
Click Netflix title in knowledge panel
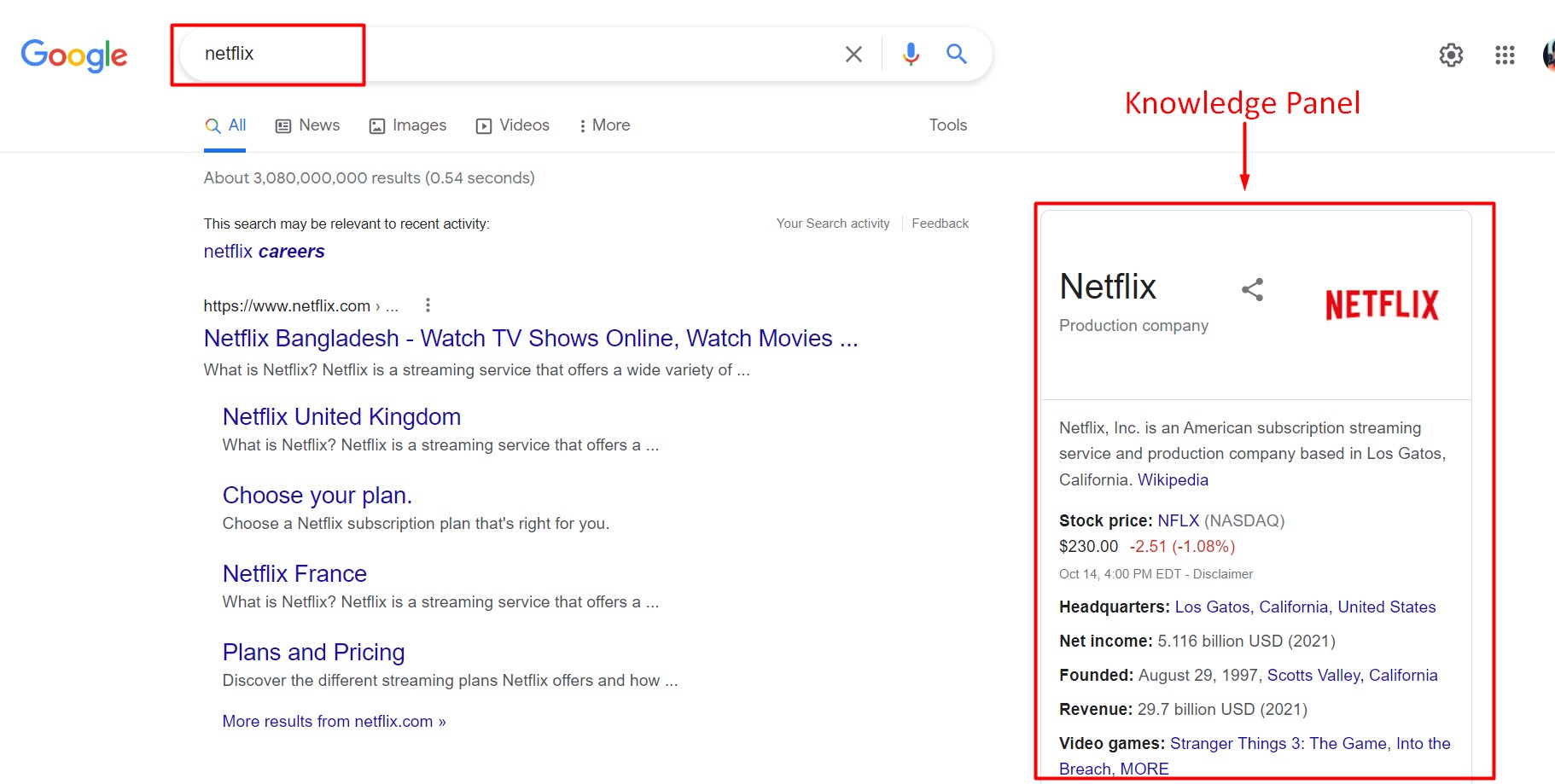[1108, 287]
